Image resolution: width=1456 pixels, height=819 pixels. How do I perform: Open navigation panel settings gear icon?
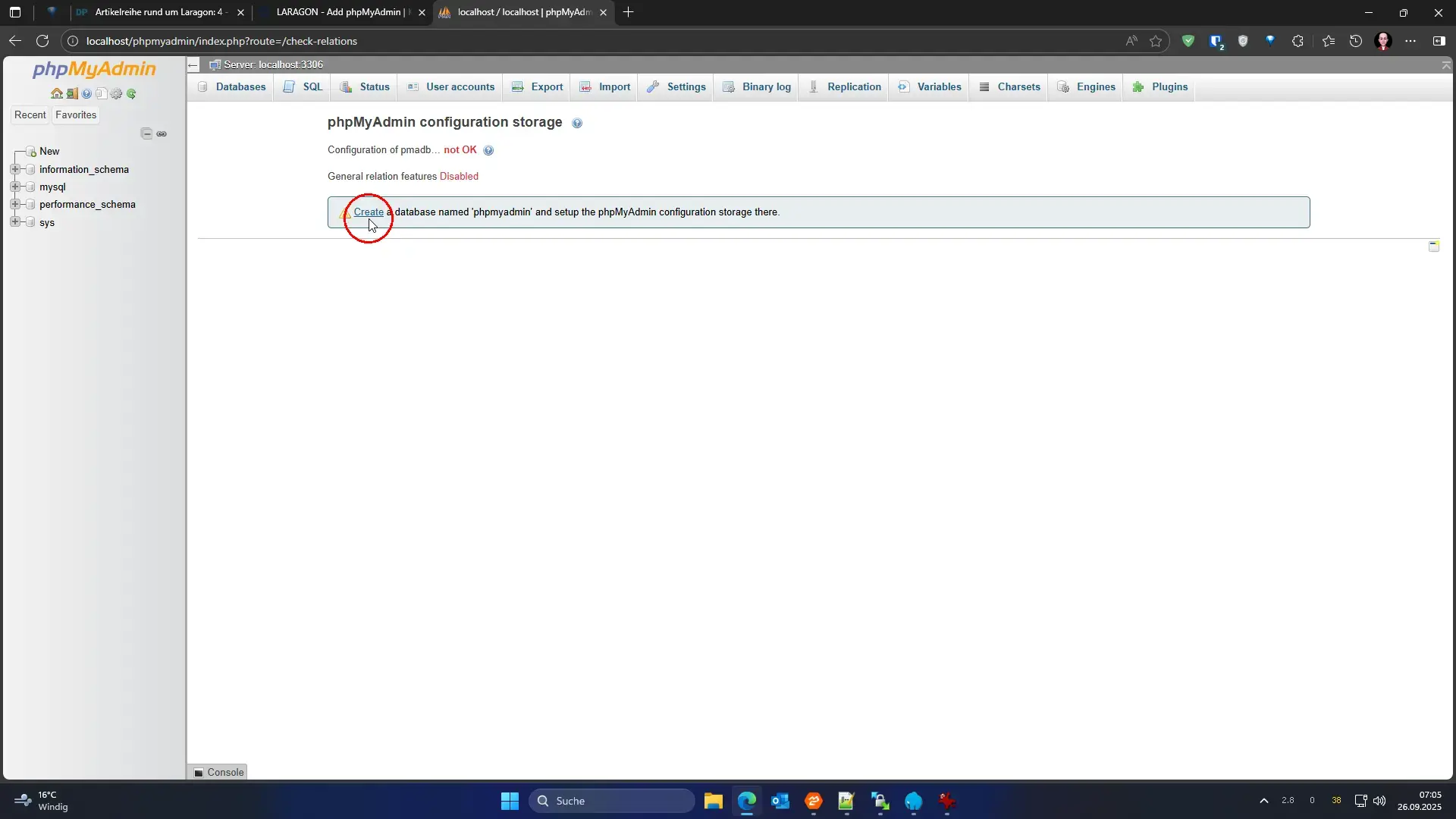pyautogui.click(x=116, y=94)
